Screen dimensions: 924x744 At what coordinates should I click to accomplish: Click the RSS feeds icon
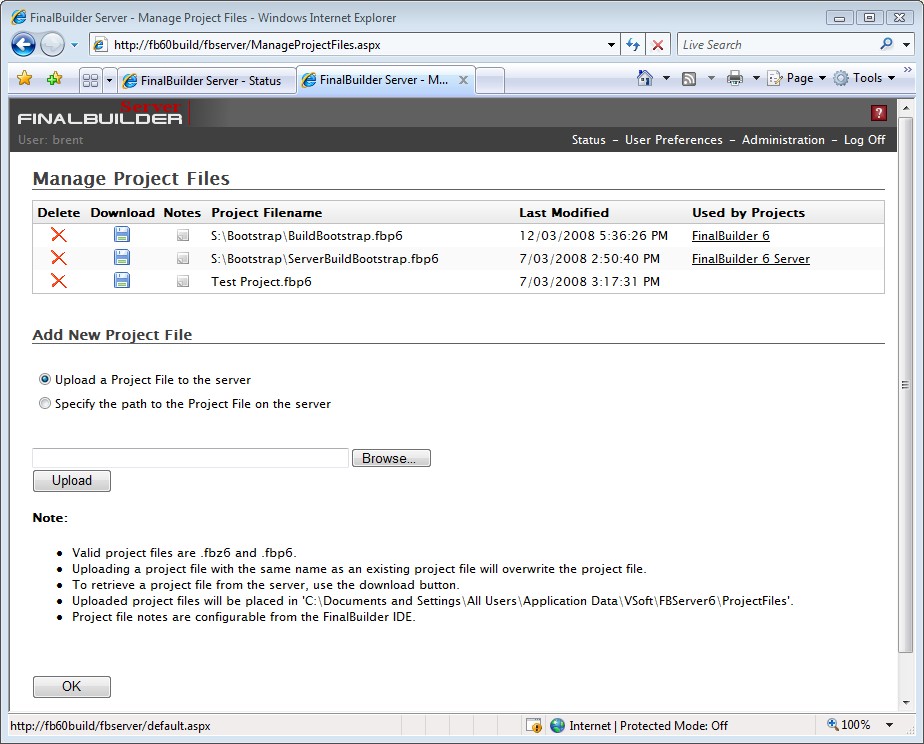[689, 78]
